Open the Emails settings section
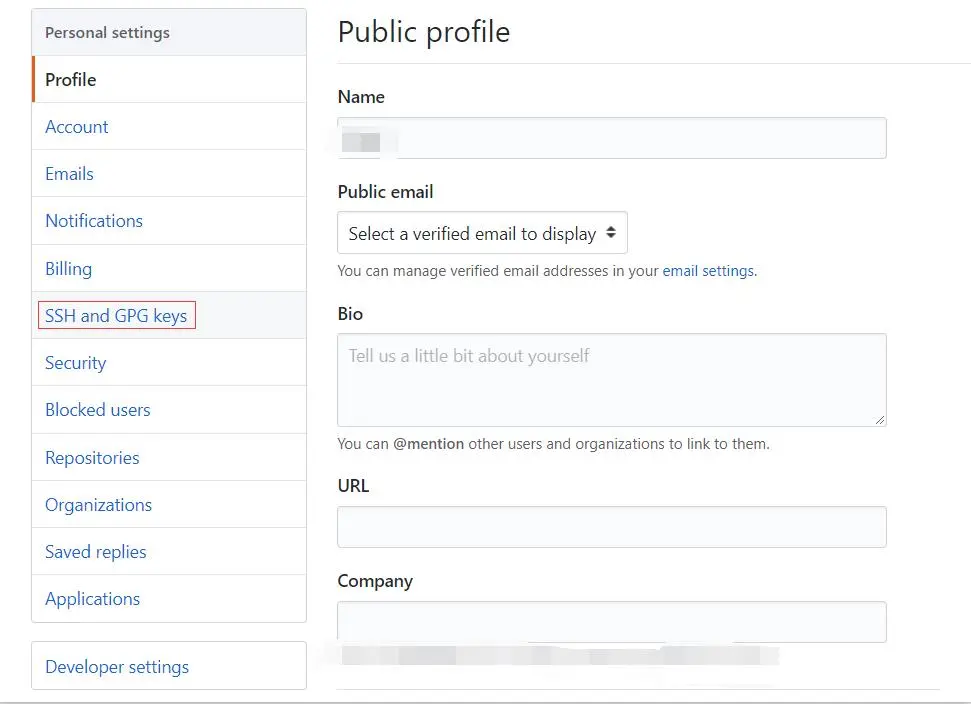 [69, 174]
